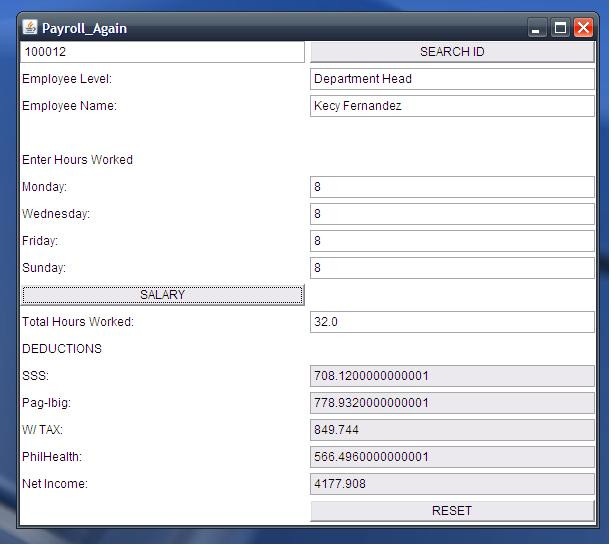Click the 'SSS:' label
Screen dimensions: 611x546
pos(35,376)
